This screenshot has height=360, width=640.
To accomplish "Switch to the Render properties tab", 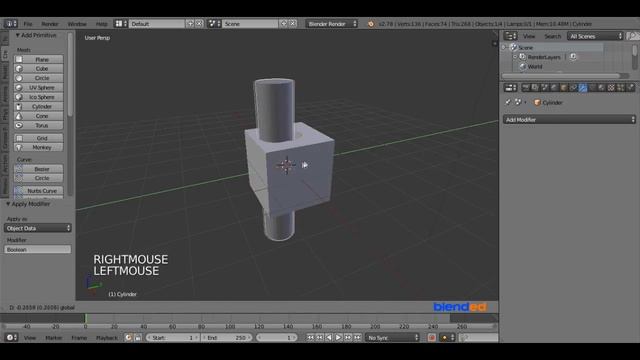I will click(526, 87).
